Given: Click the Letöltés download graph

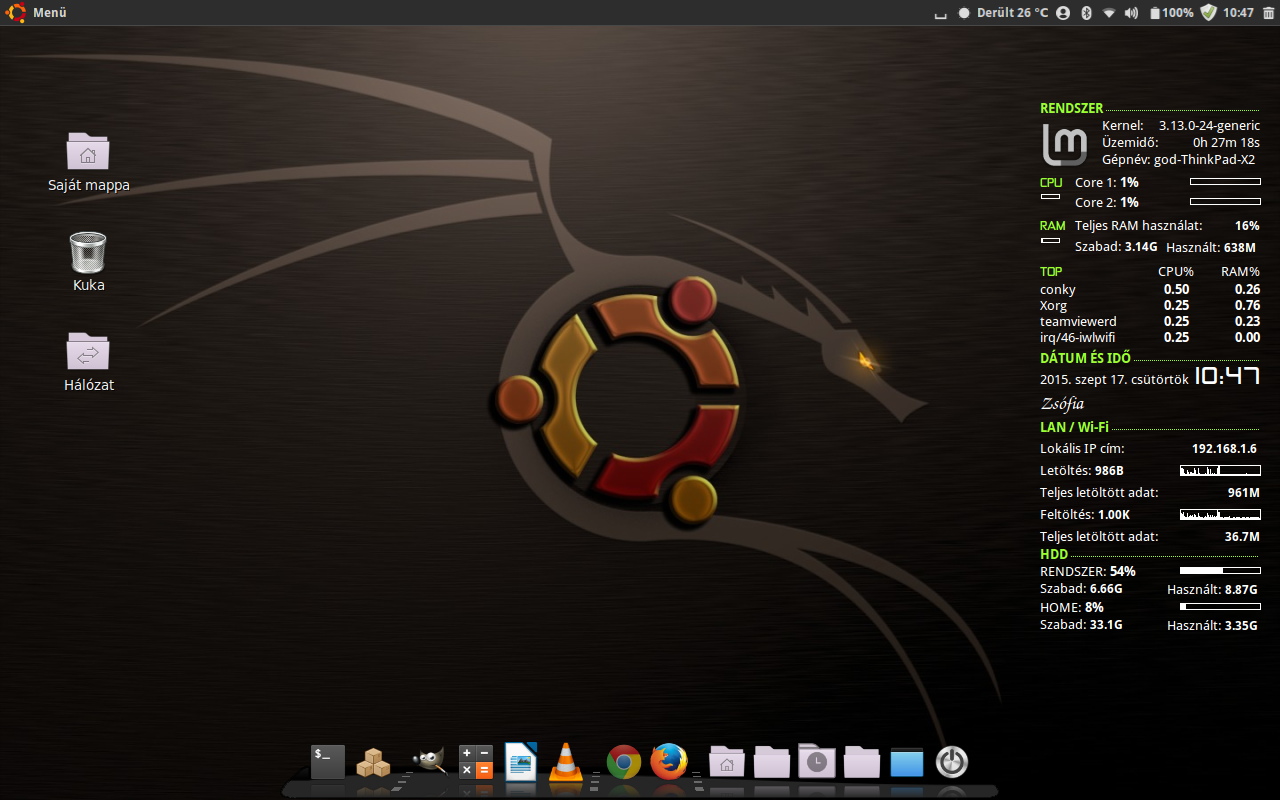Looking at the screenshot, I should 1220,470.
